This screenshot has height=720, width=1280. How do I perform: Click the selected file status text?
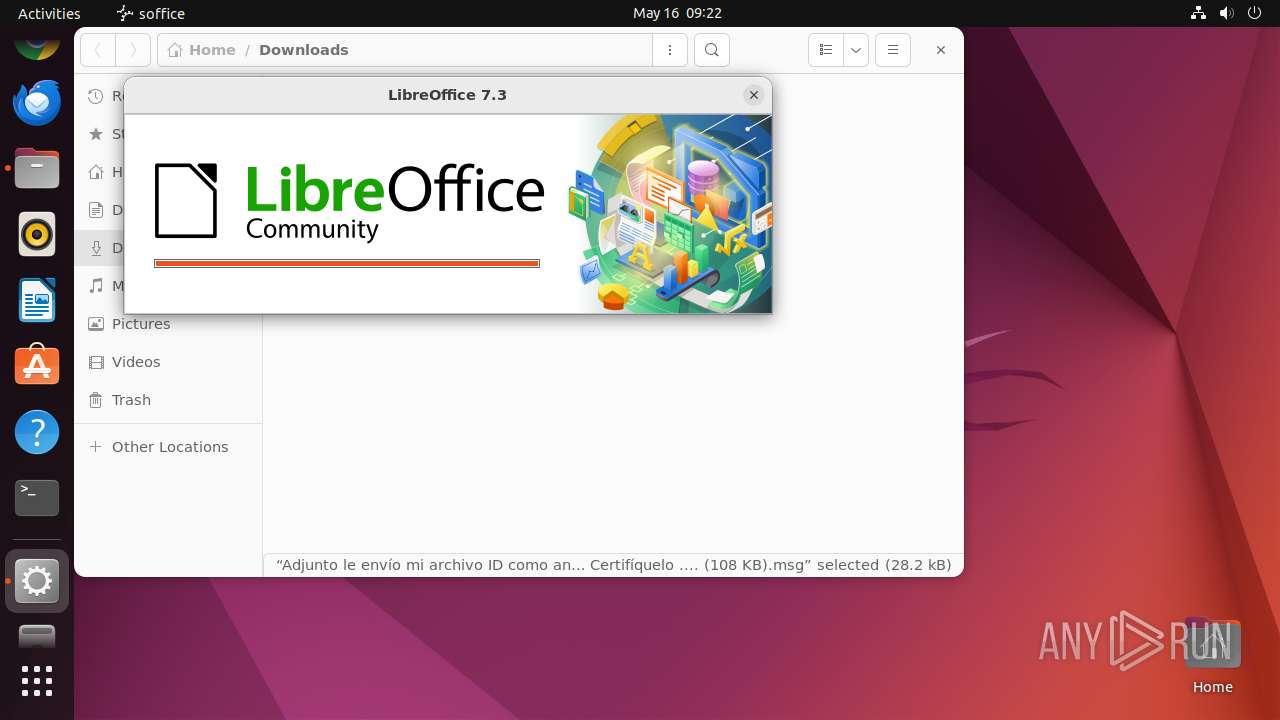click(613, 565)
